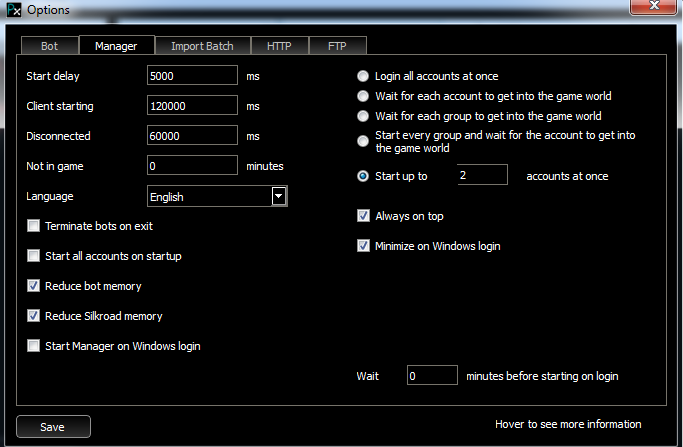Image resolution: width=683 pixels, height=447 pixels.
Task: Select the HTTP tab
Action: coord(279,46)
